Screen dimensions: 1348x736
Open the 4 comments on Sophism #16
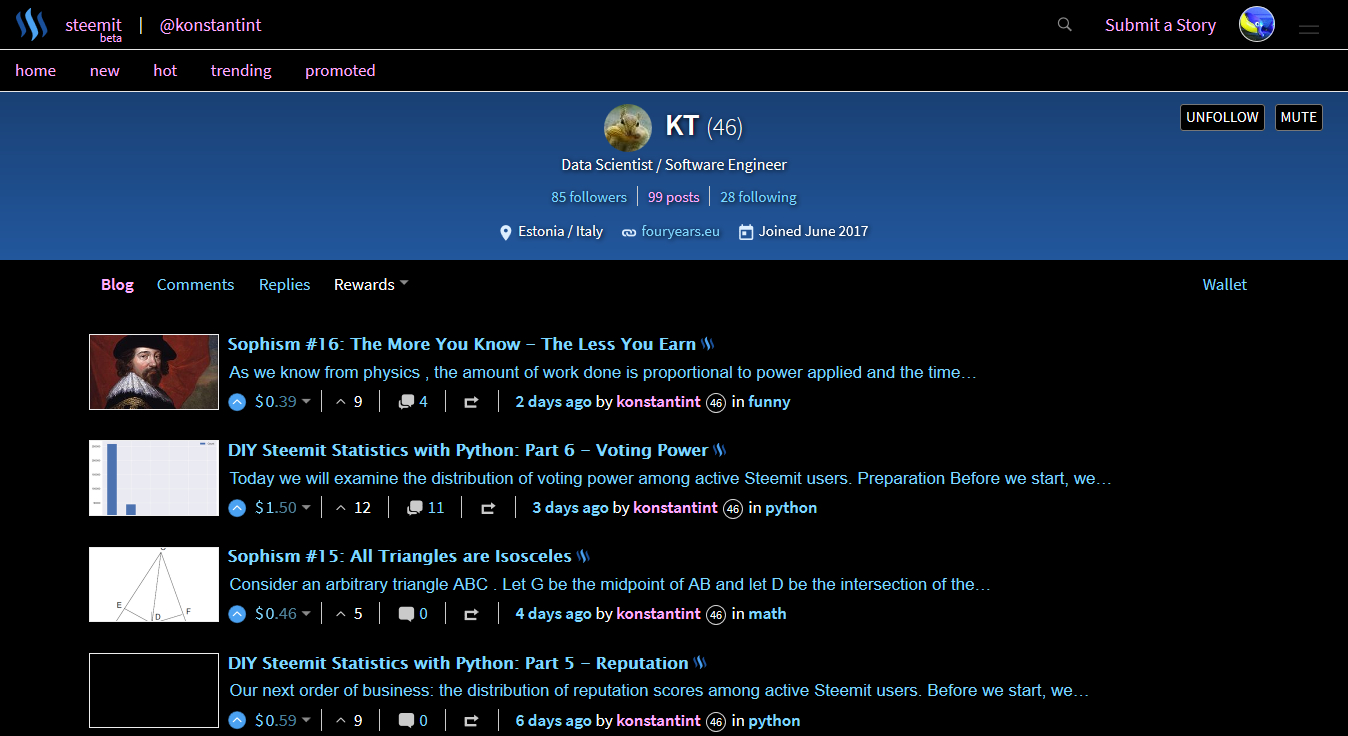413,402
